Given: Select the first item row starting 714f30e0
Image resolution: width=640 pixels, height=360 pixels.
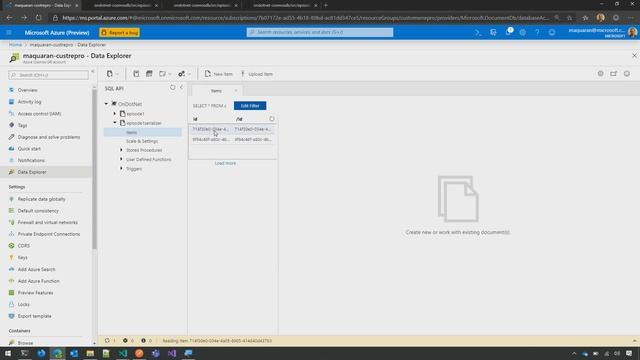Looking at the screenshot, I should [233, 129].
